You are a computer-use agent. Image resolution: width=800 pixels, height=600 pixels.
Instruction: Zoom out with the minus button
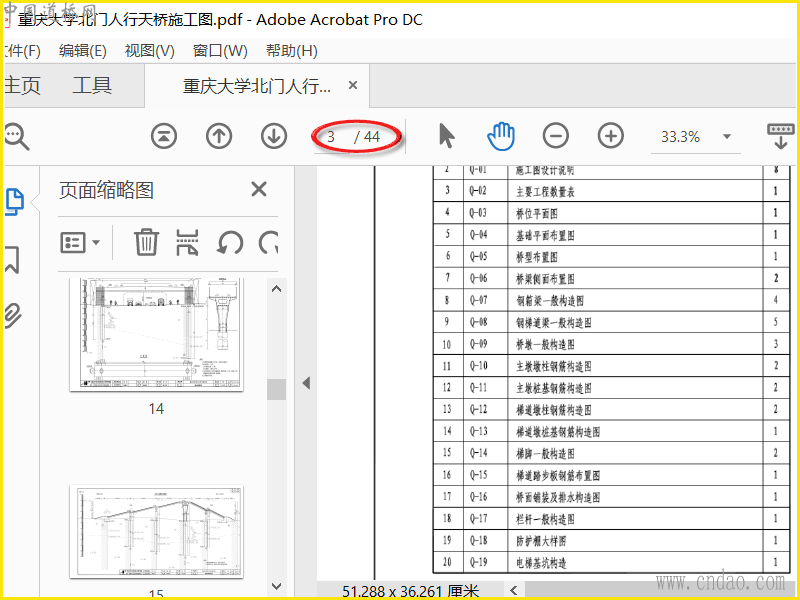point(556,136)
